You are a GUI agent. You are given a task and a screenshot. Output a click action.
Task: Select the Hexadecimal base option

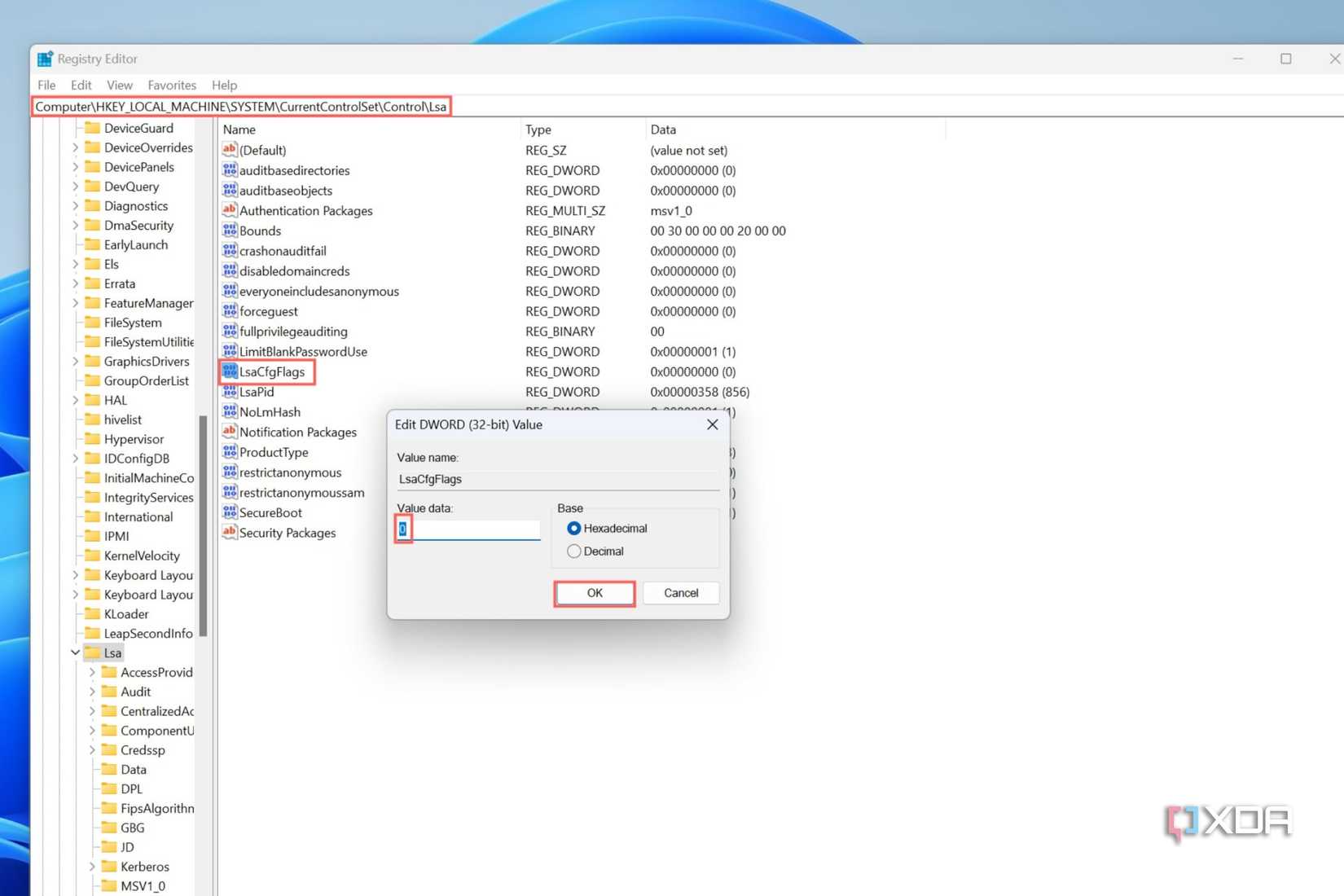click(574, 528)
